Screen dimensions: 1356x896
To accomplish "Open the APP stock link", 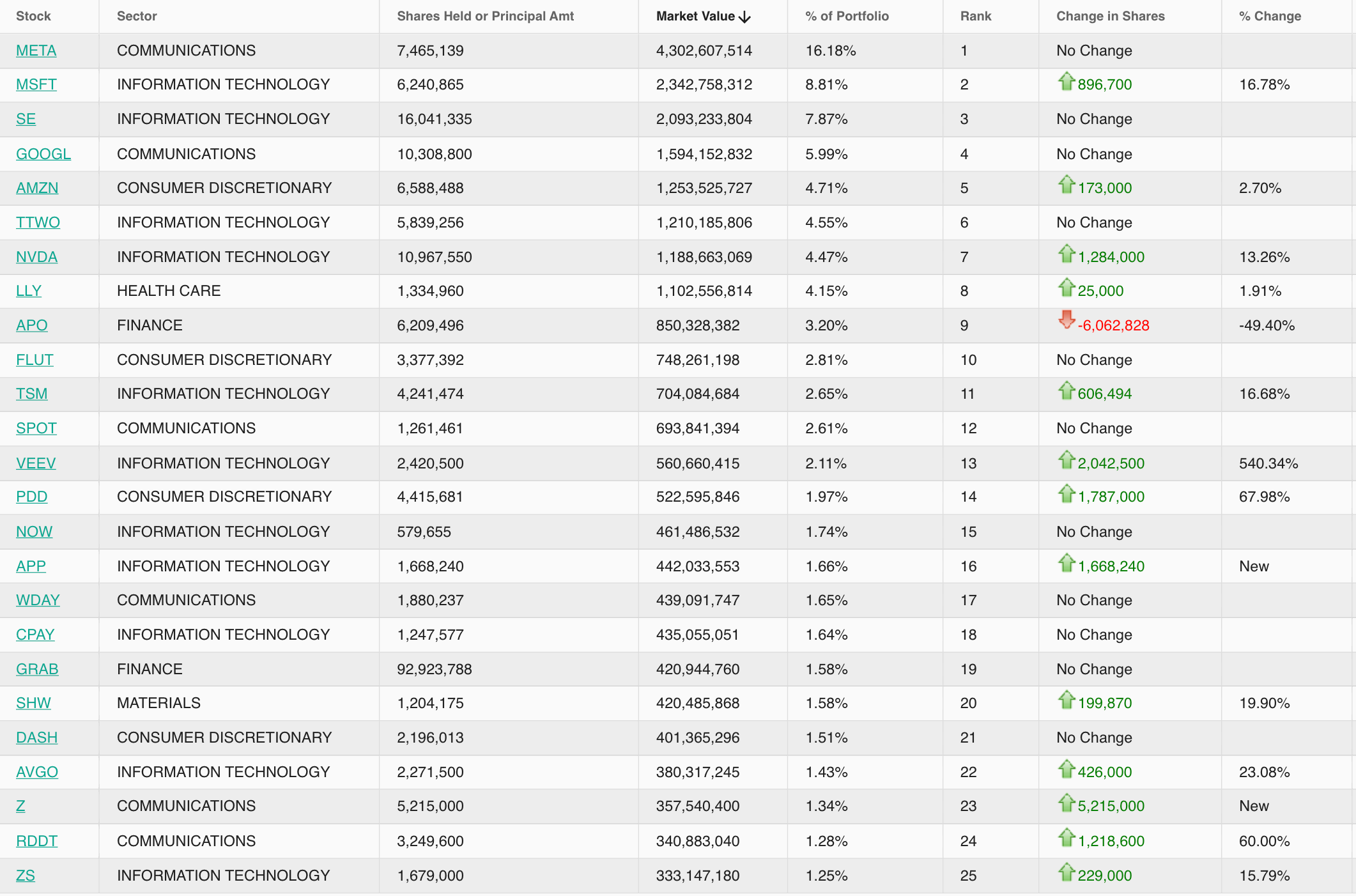I will pyautogui.click(x=31, y=566).
